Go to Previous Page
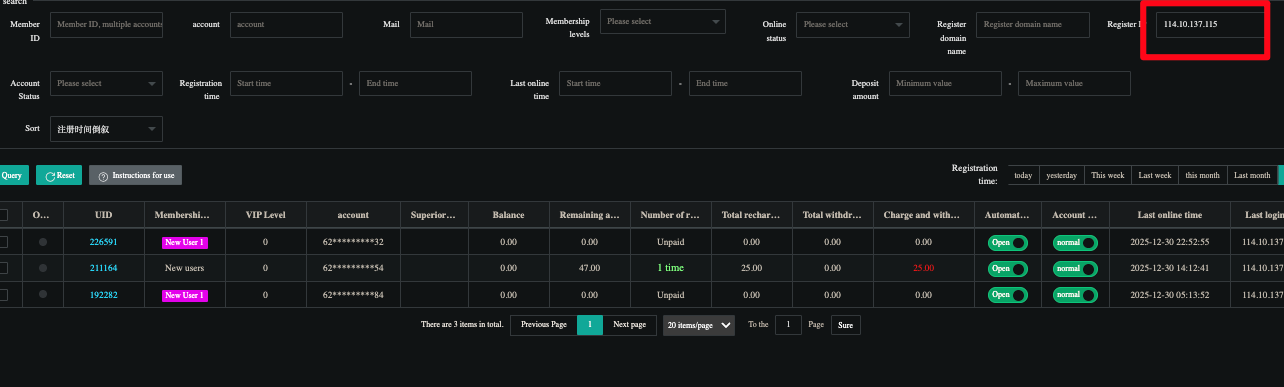The image size is (1284, 387). [544, 325]
